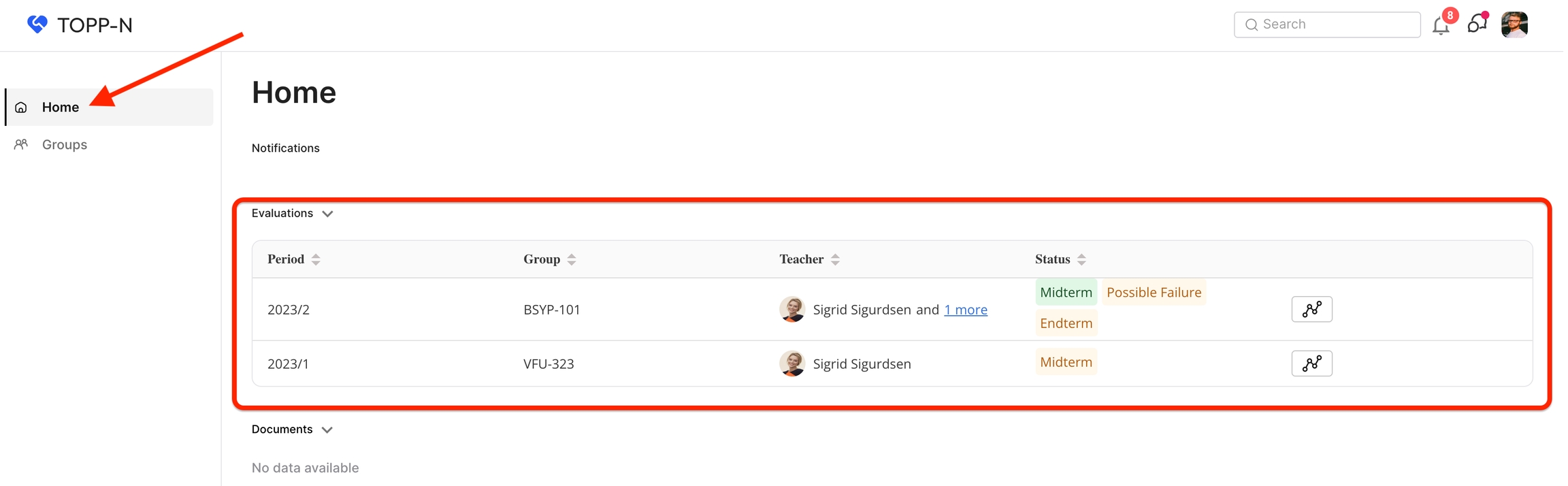Click the "1 more" teacher link
Viewport: 1568px width, 486px height.
(965, 310)
